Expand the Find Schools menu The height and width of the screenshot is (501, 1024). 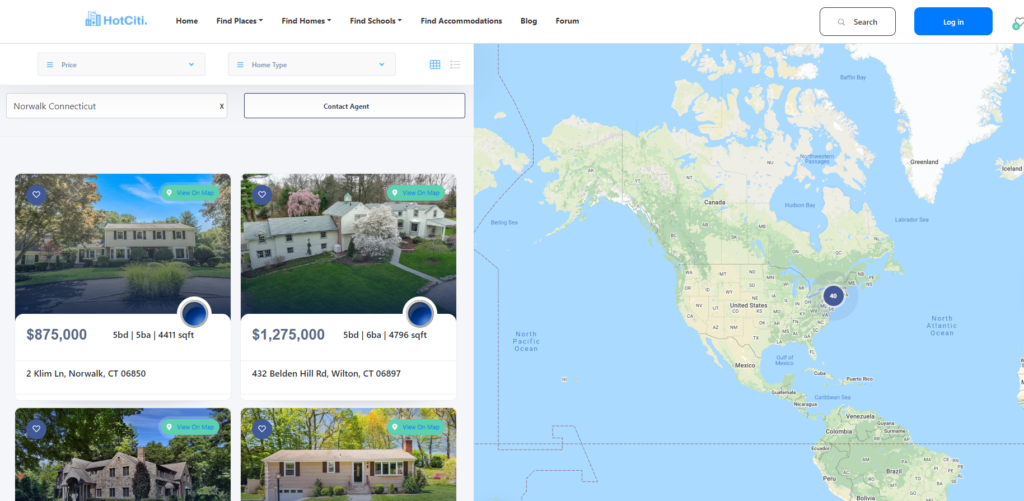[x=376, y=21]
